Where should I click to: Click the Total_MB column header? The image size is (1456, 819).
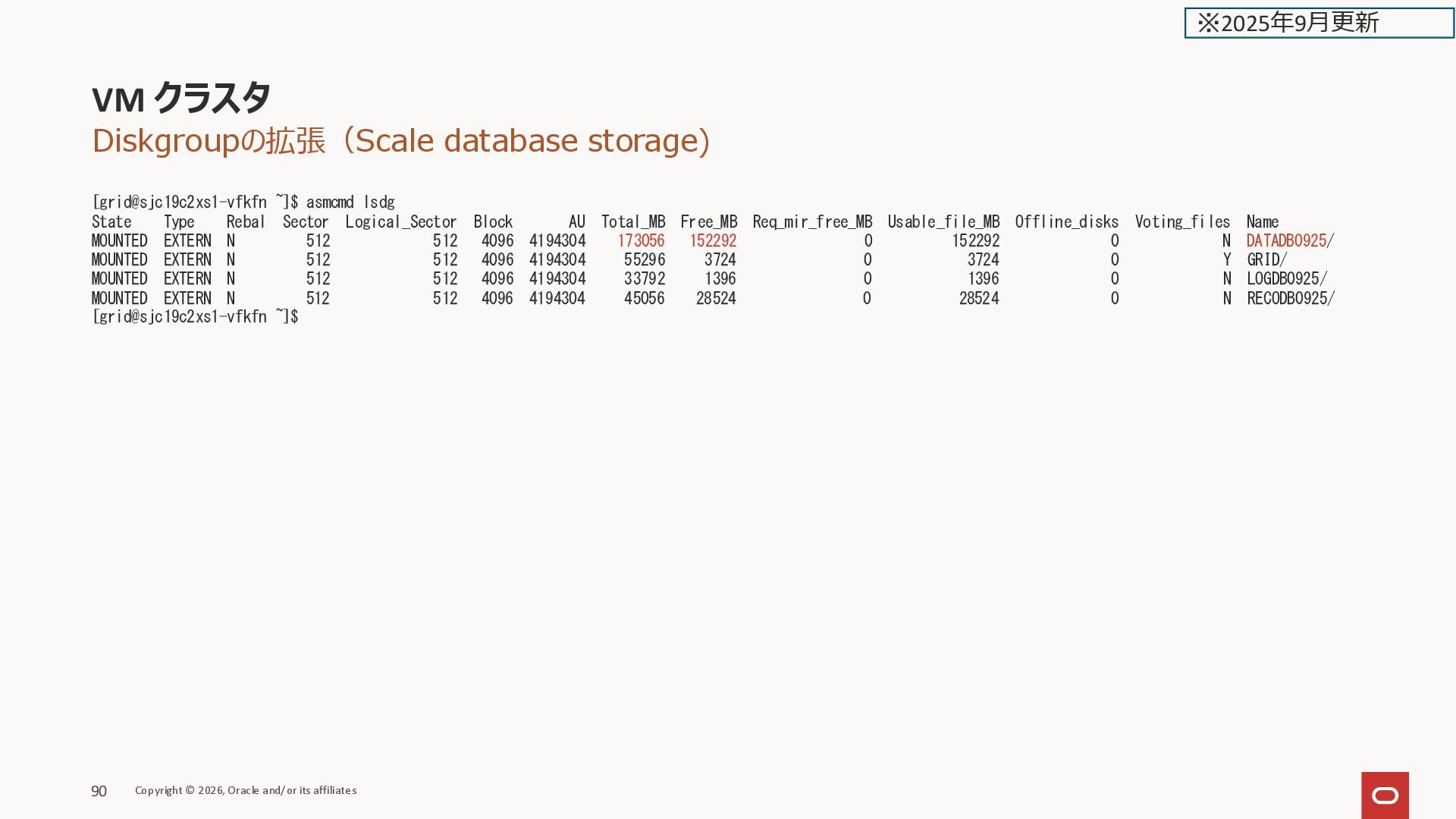[633, 222]
